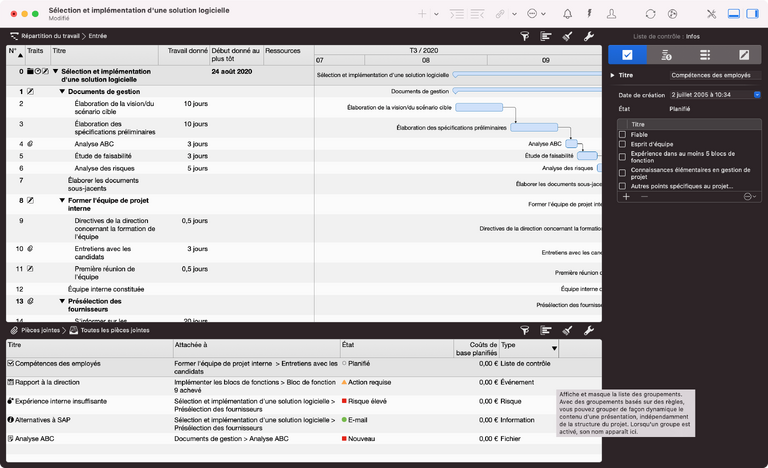
Task: Toggle the right inspector panel visibility
Action: coord(755,14)
